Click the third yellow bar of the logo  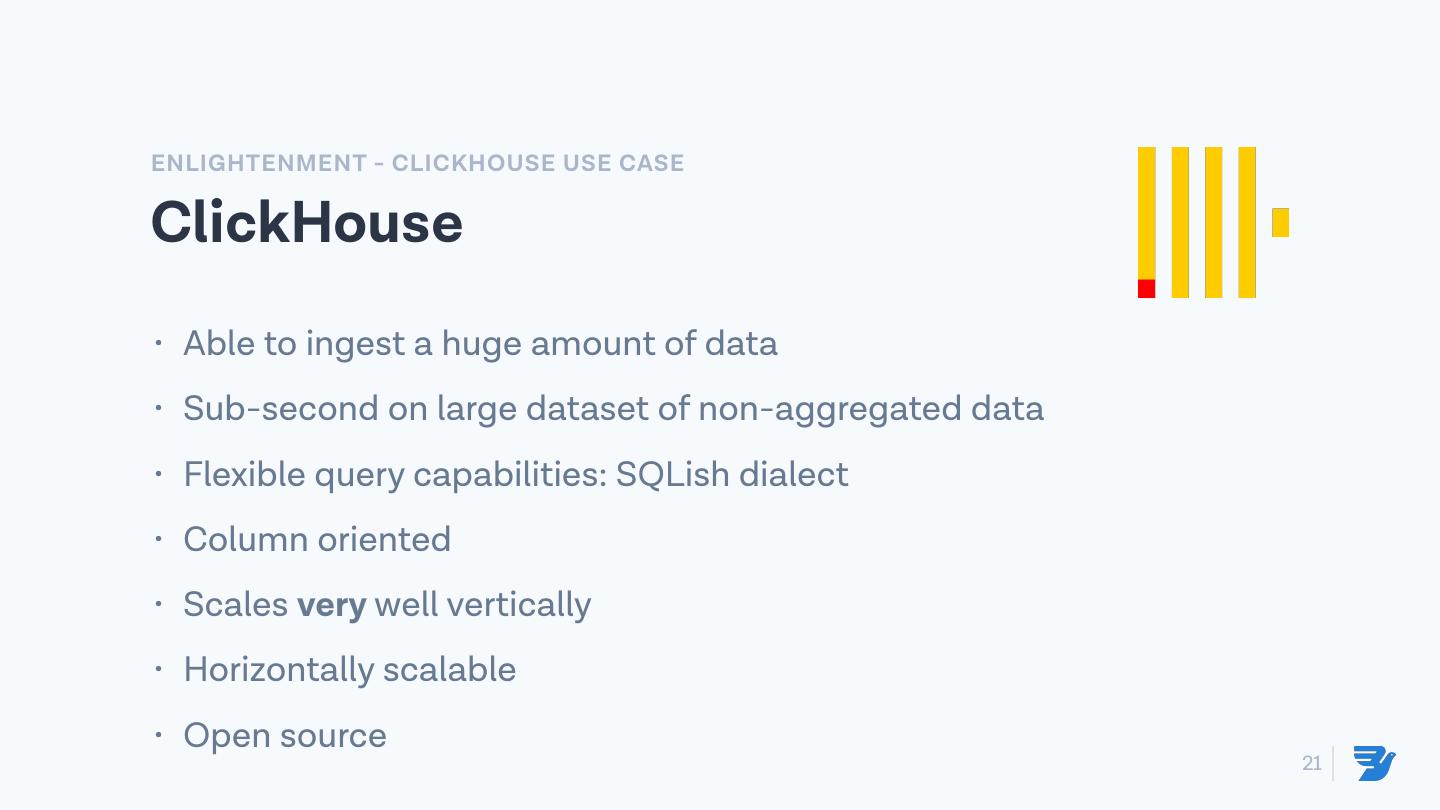pyautogui.click(x=1213, y=222)
